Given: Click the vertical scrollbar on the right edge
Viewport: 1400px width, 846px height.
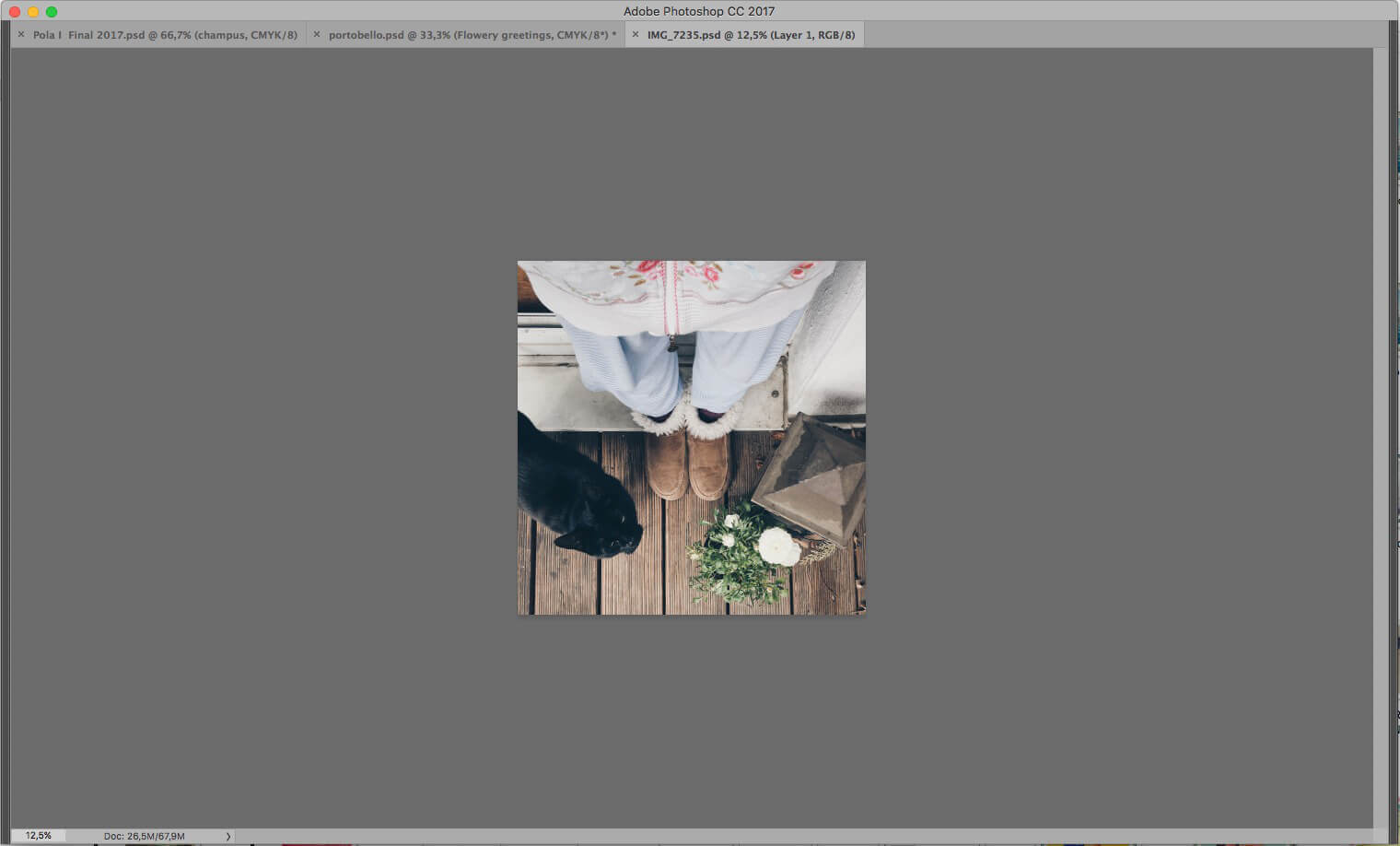Looking at the screenshot, I should [x=1380, y=433].
